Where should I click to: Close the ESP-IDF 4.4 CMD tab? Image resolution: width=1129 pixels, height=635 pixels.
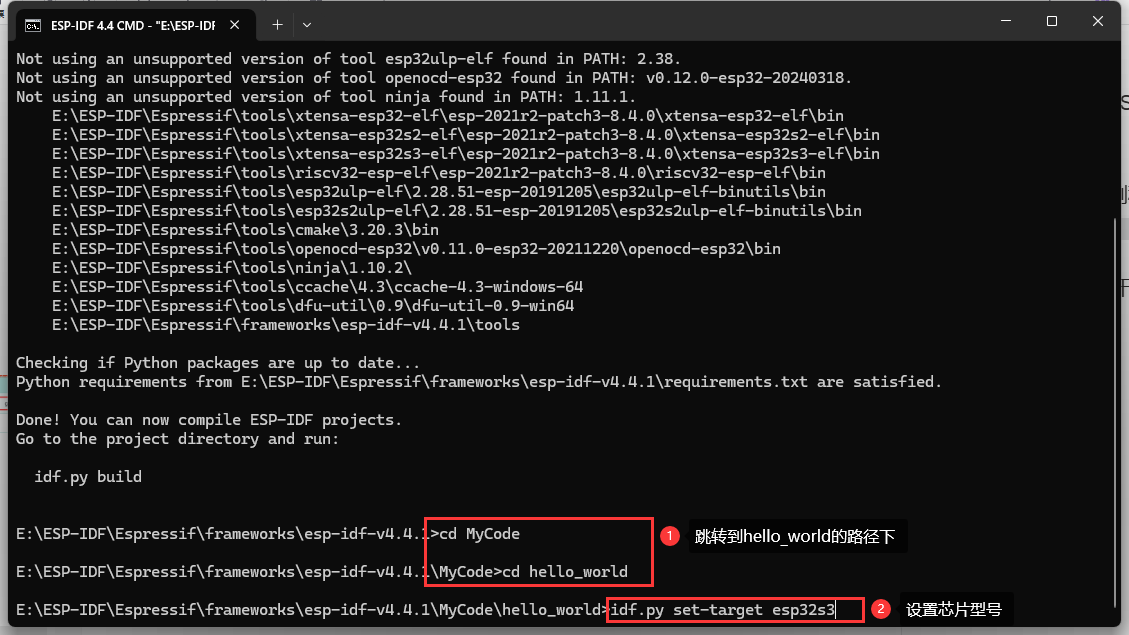[x=235, y=25]
